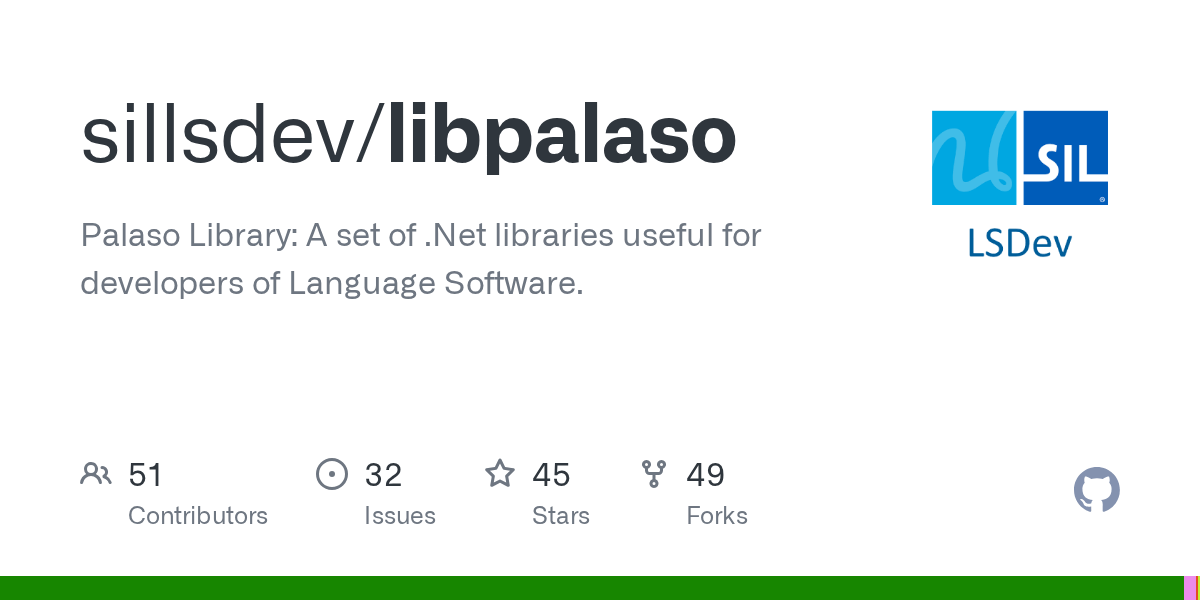Click the star count 45
Viewport: 1200px width, 600px height.
click(551, 474)
